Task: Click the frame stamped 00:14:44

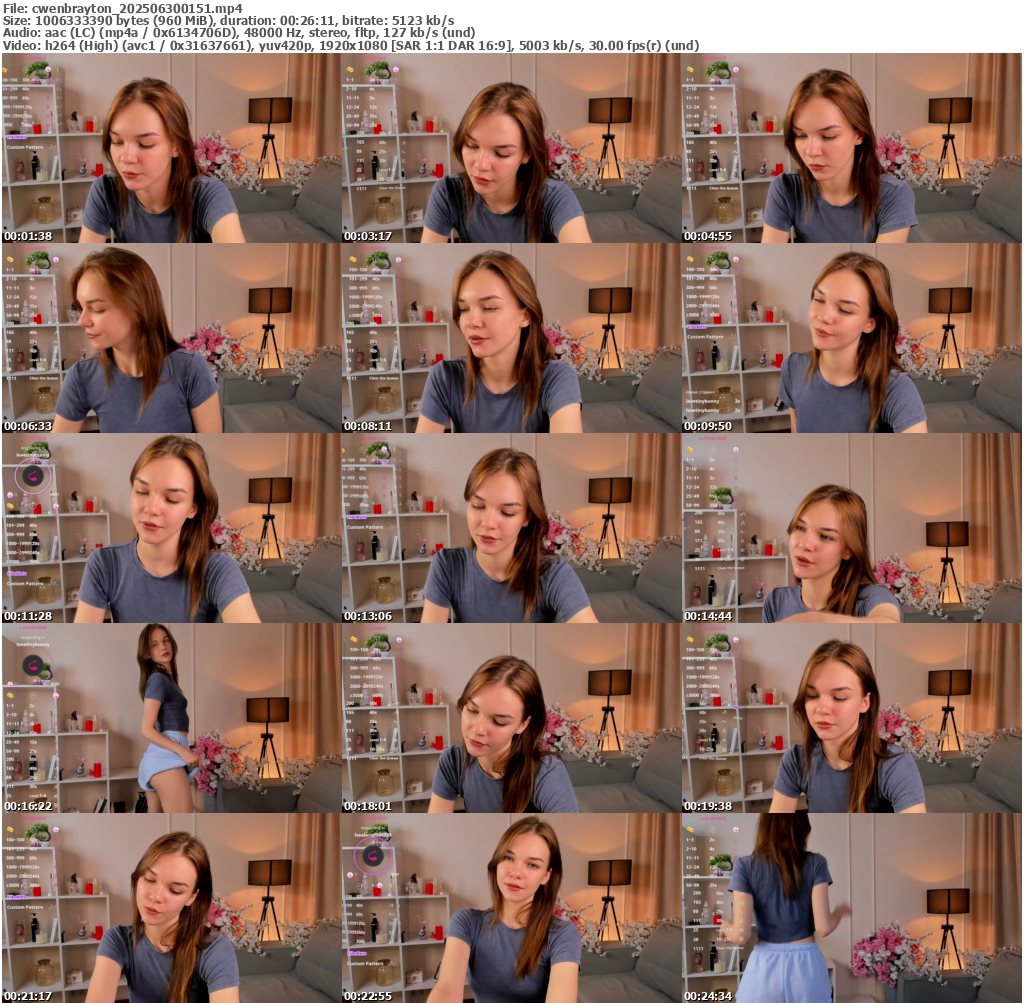Action: pyautogui.click(x=852, y=528)
